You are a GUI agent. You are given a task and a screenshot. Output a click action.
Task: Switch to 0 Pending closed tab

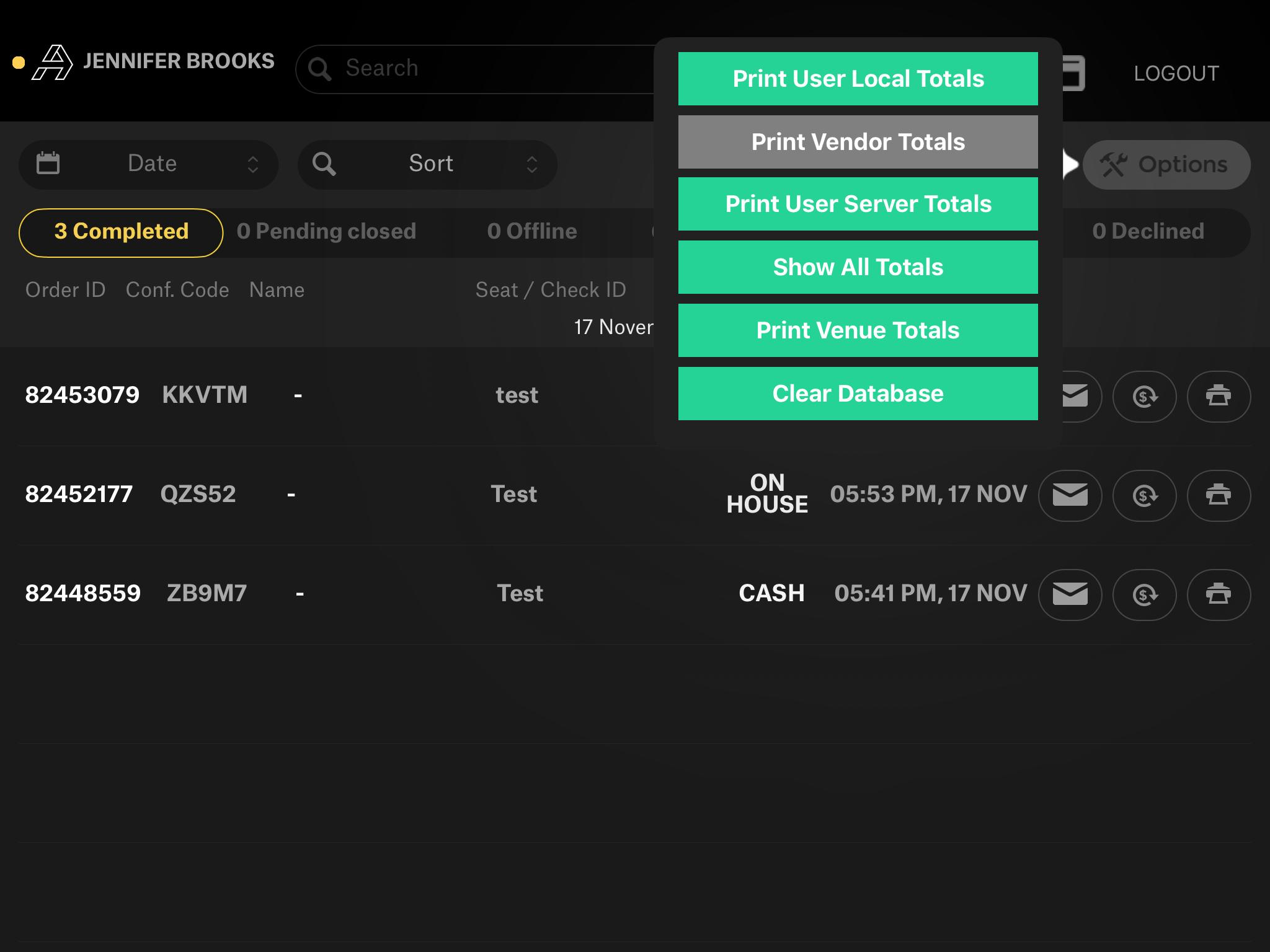[x=326, y=232]
